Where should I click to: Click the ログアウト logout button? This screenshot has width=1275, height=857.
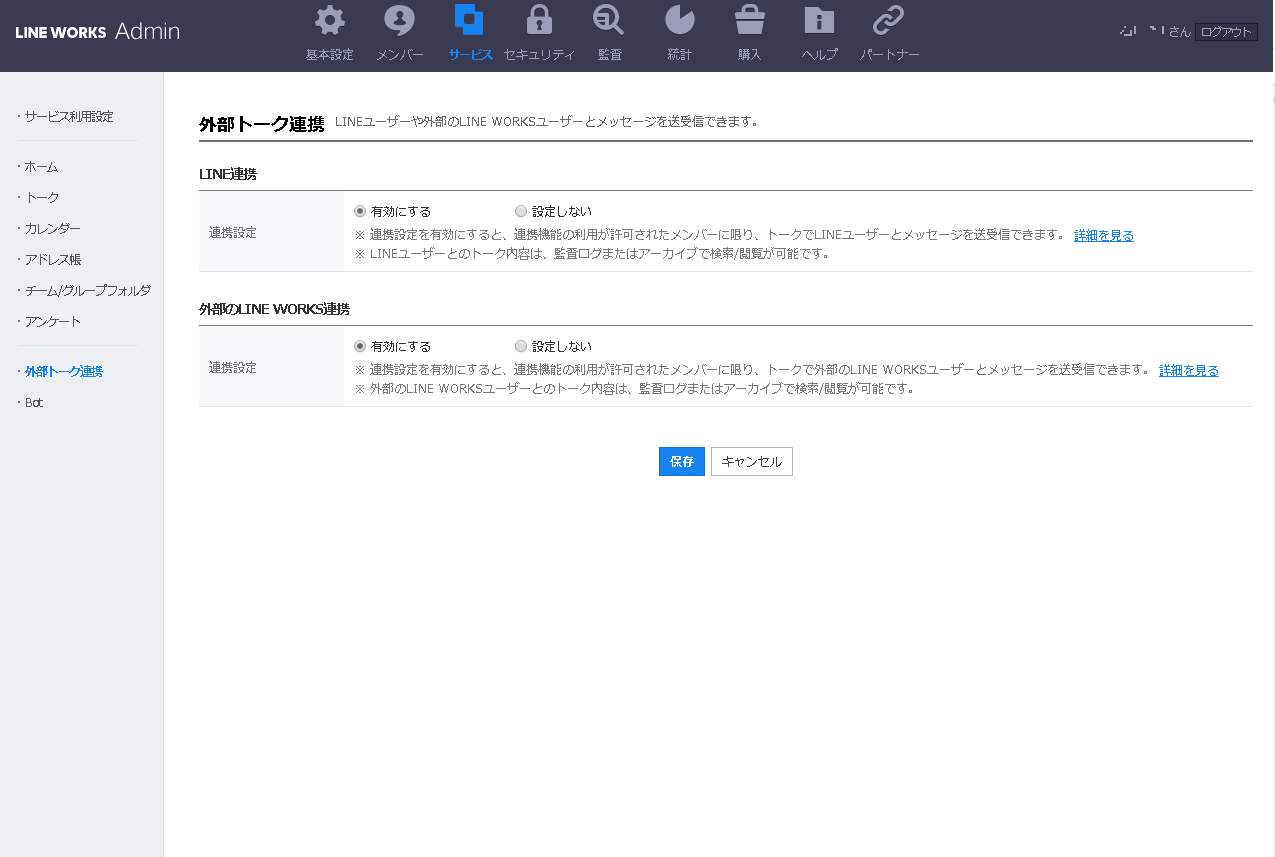point(1225,32)
